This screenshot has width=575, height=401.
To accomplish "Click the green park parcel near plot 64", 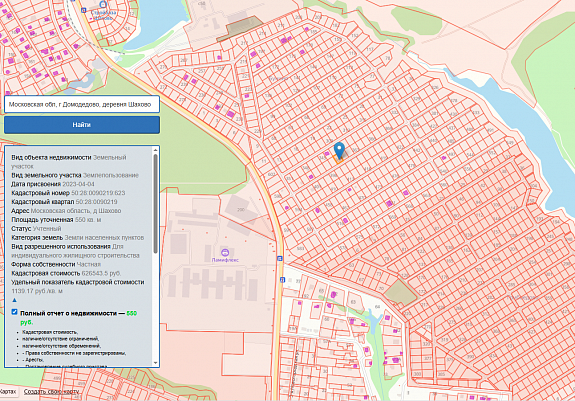I will point(401,292).
